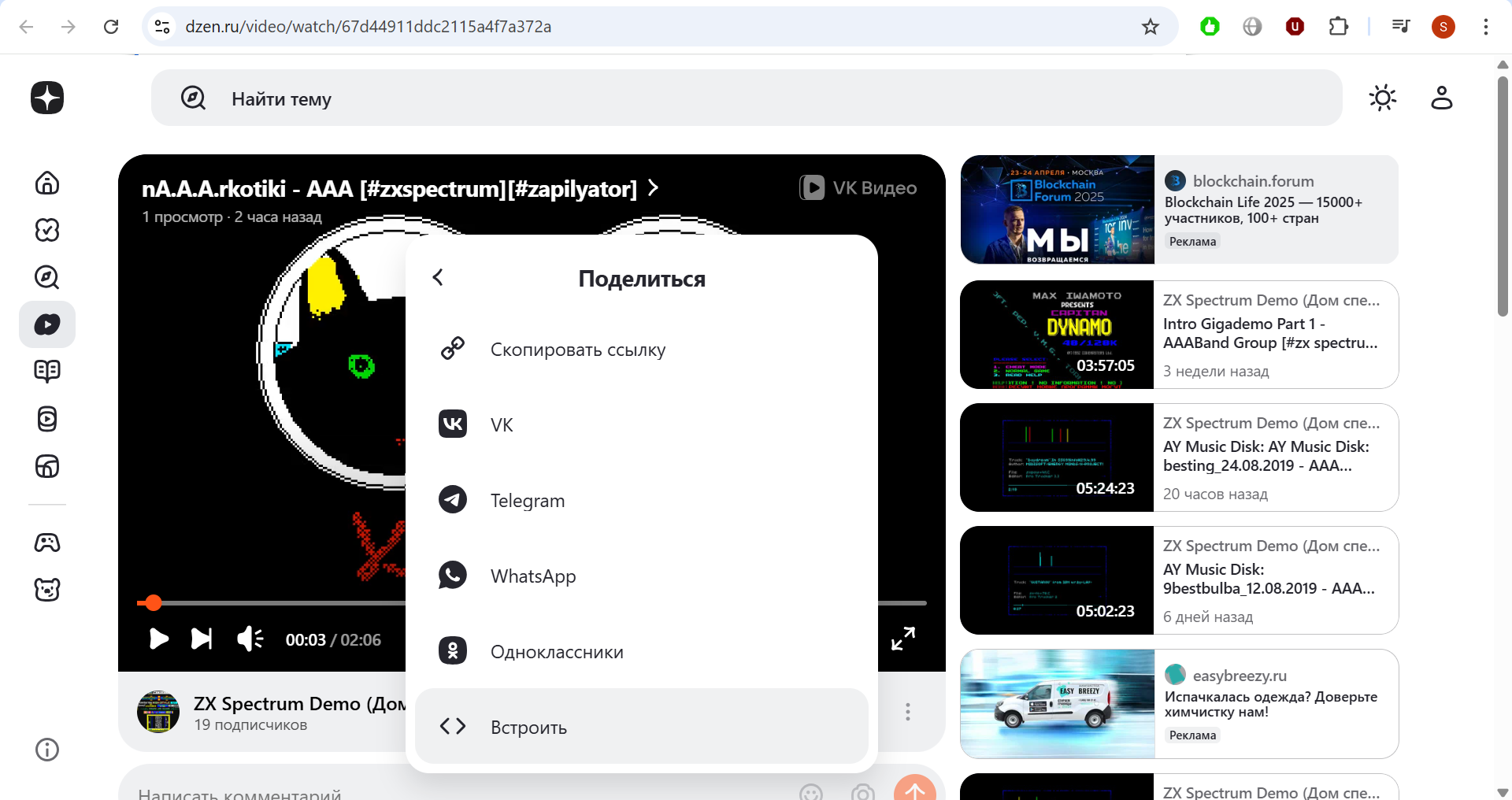Image resolution: width=1512 pixels, height=800 pixels.
Task: Open the video title nA.A.A.rkotiki link
Action: click(399, 189)
